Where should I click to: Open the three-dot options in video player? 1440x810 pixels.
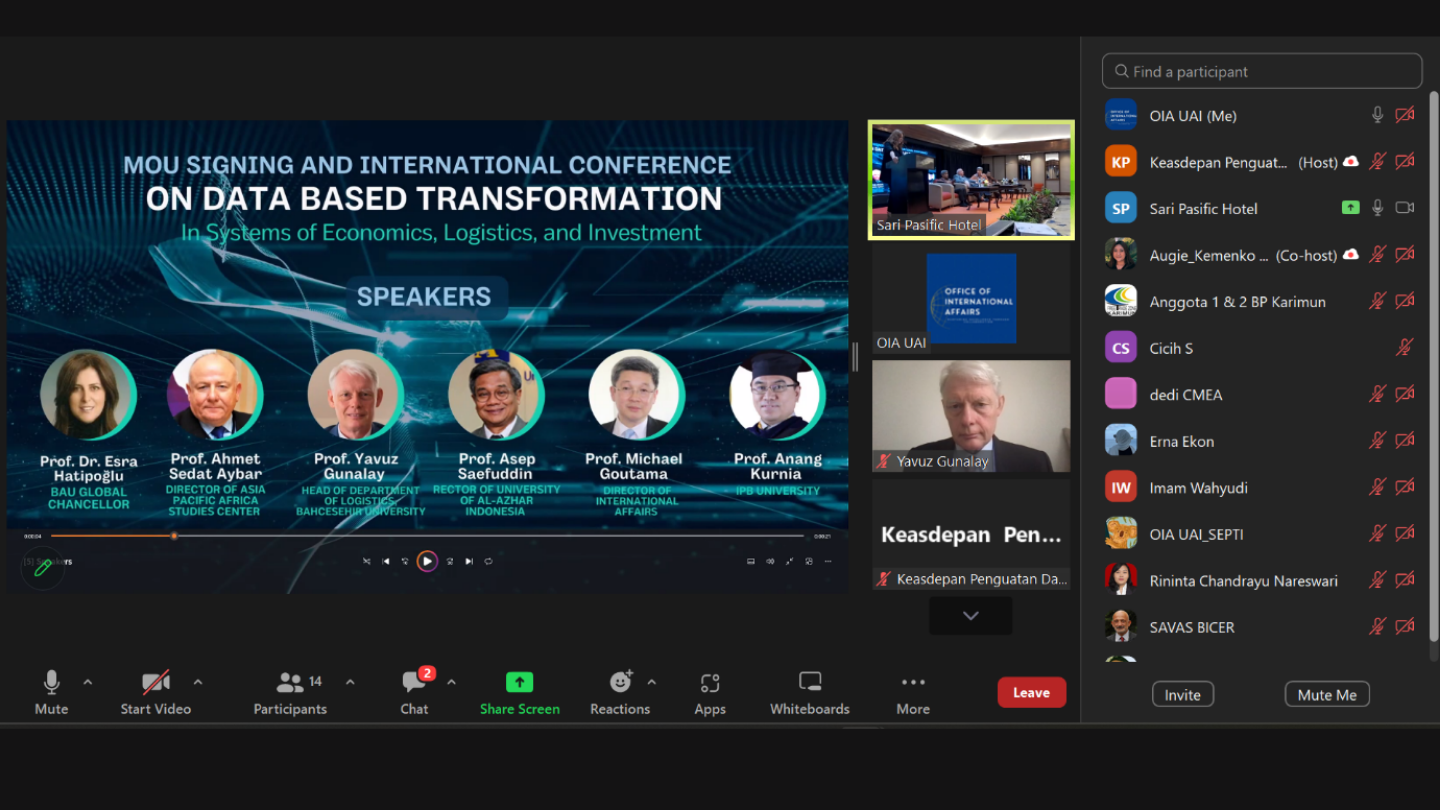(828, 561)
